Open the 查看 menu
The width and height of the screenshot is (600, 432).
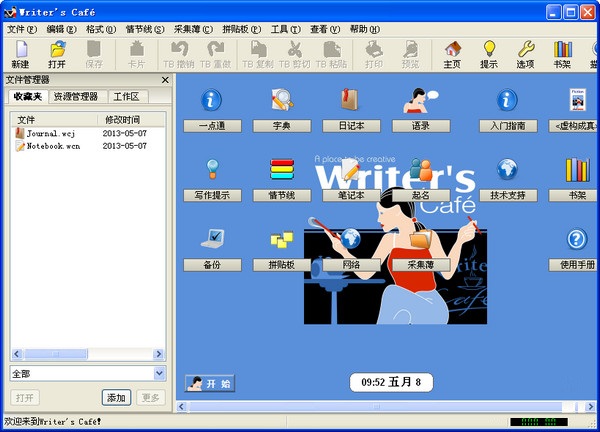[x=325, y=29]
